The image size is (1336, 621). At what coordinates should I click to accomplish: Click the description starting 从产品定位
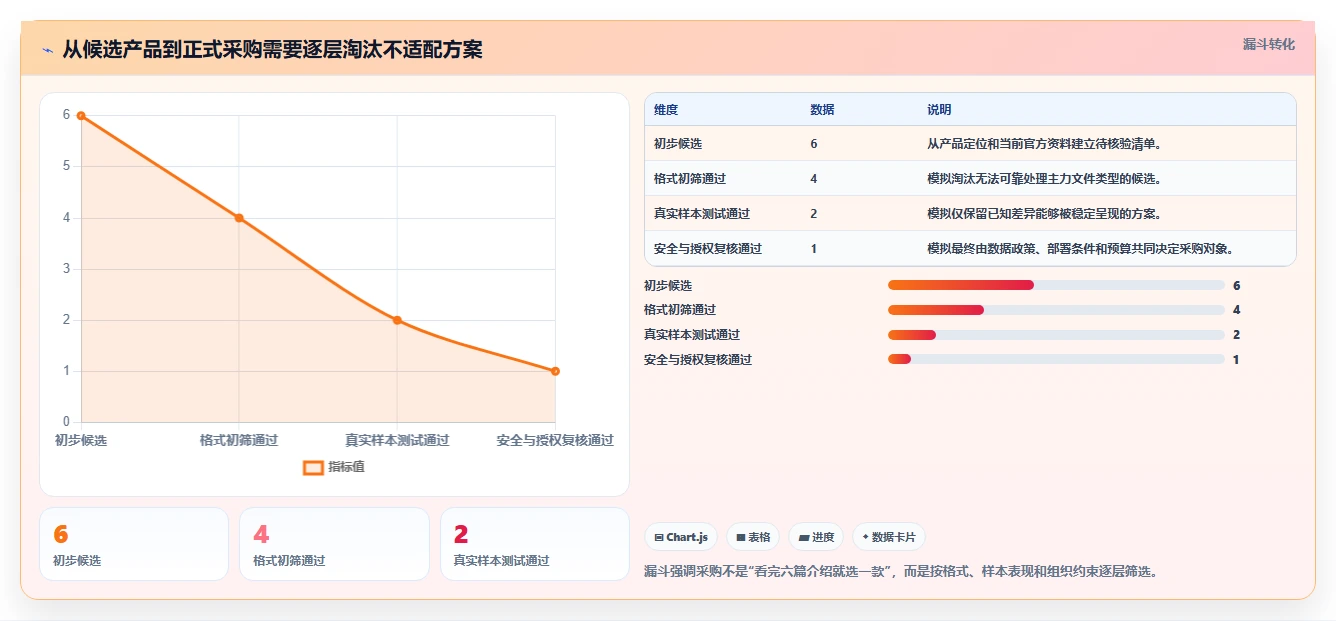click(x=1044, y=144)
